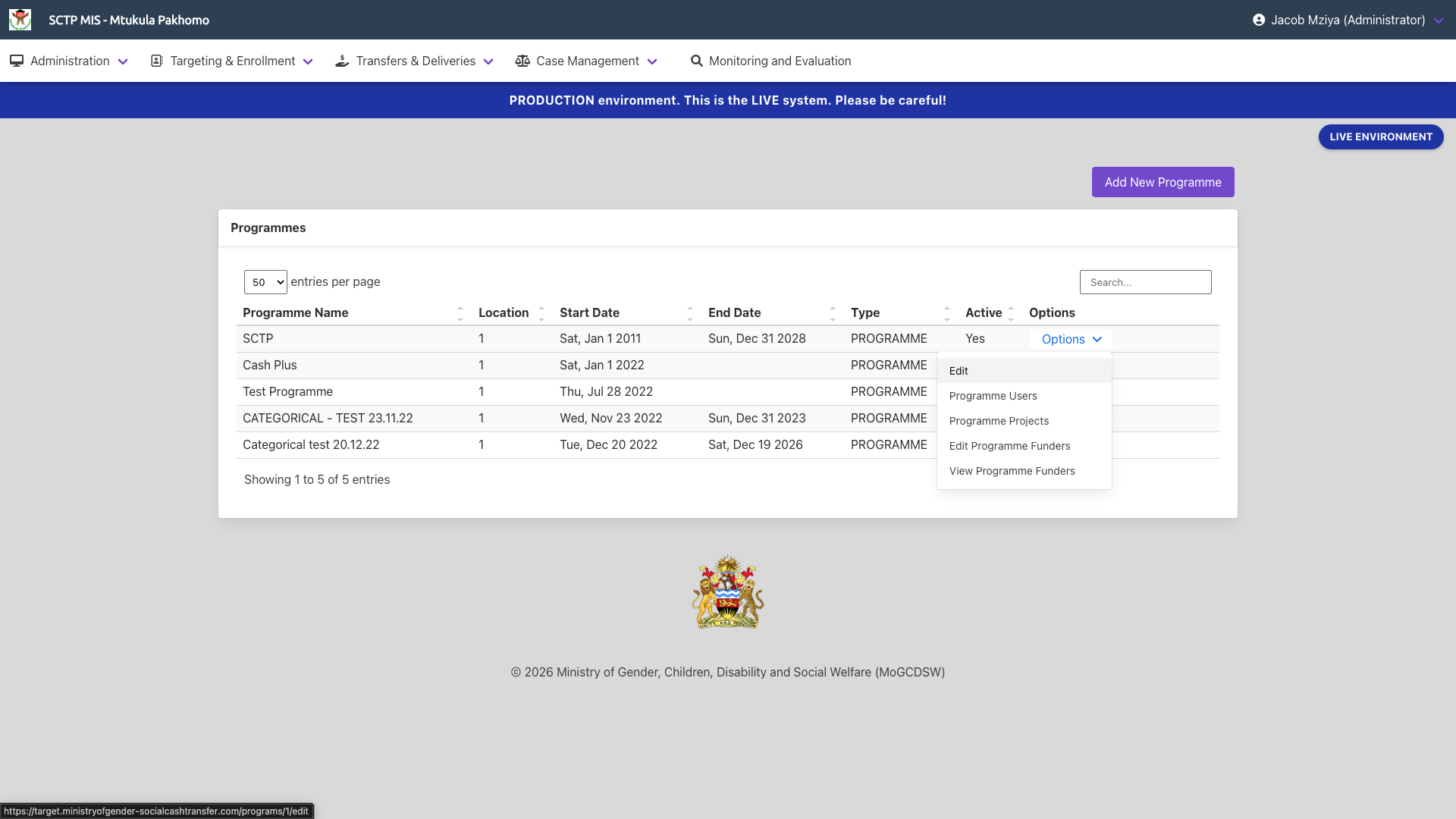Click the Cash Plus programme name
Viewport: 1456px width, 819px height.
pyautogui.click(x=270, y=366)
